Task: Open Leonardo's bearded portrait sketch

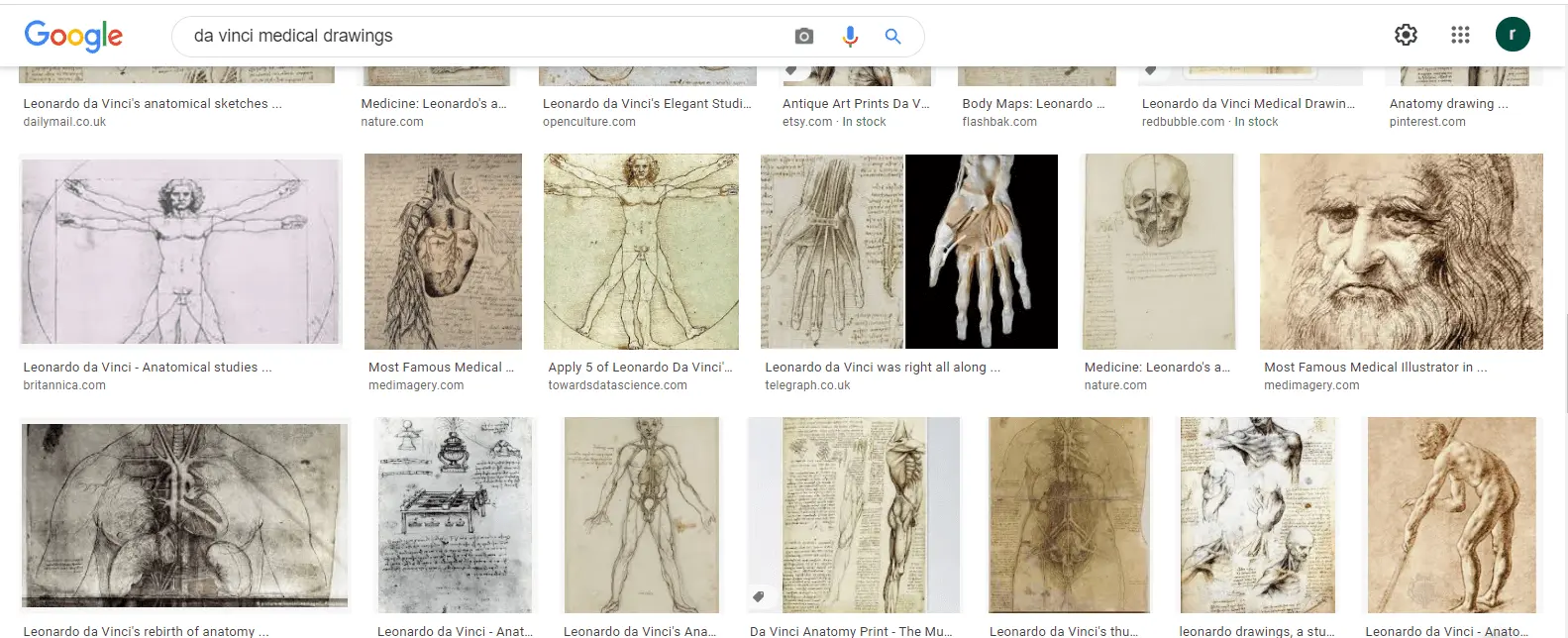Action: point(1401,252)
